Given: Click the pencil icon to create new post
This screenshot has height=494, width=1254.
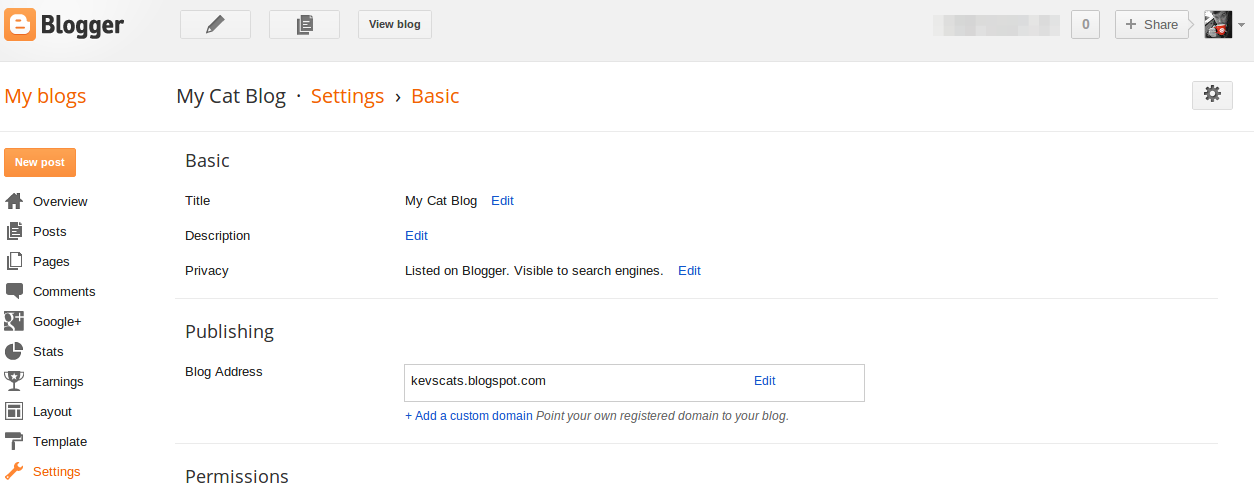Looking at the screenshot, I should 214,25.
